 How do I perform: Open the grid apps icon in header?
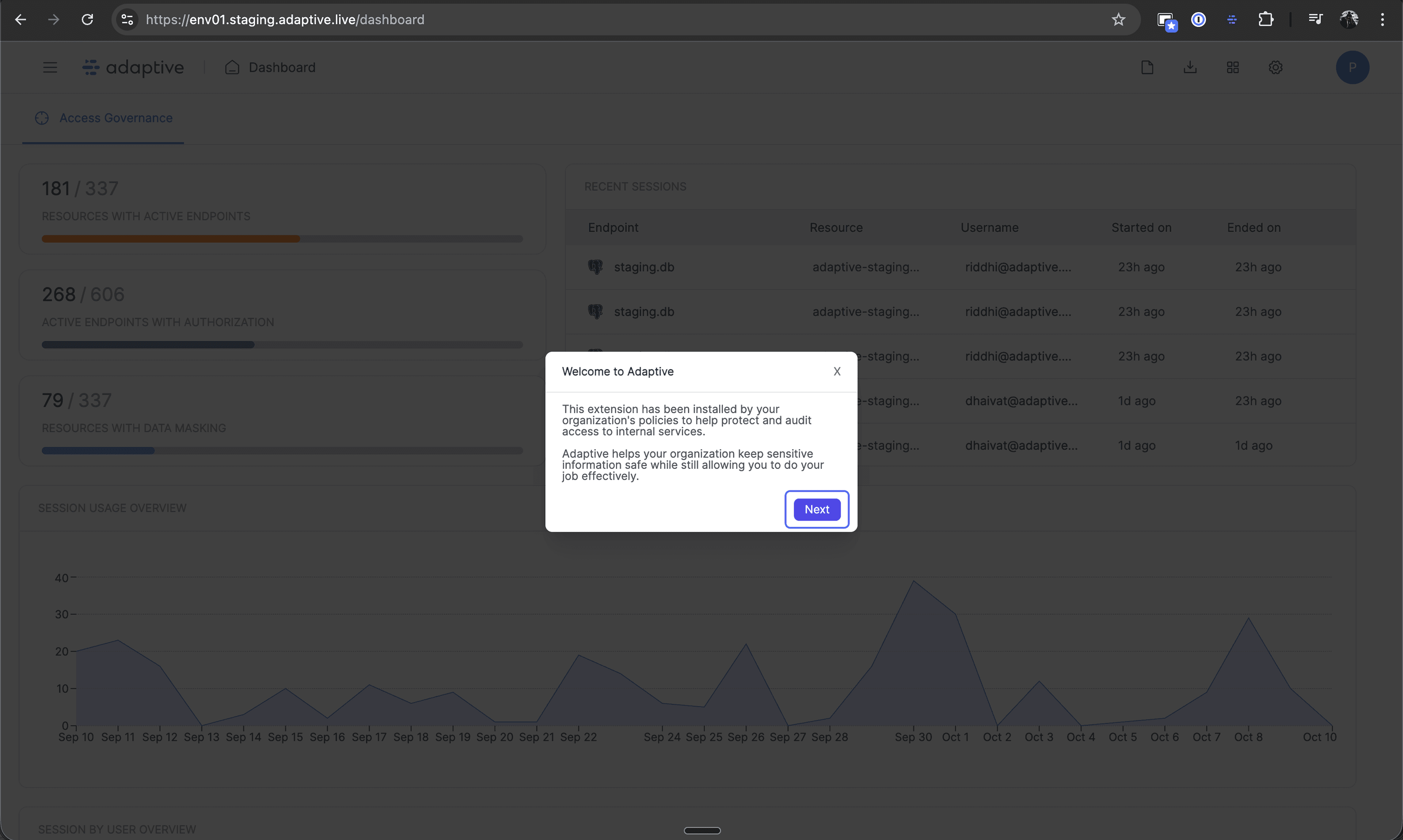pyautogui.click(x=1233, y=67)
